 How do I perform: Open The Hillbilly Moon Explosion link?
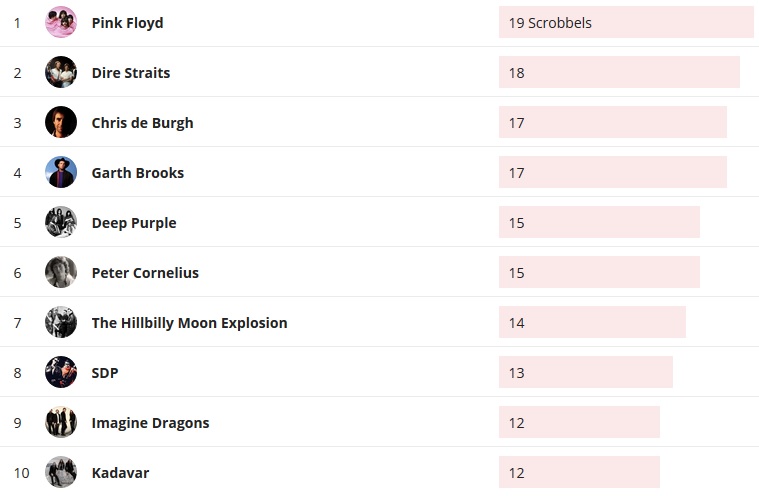click(x=189, y=322)
